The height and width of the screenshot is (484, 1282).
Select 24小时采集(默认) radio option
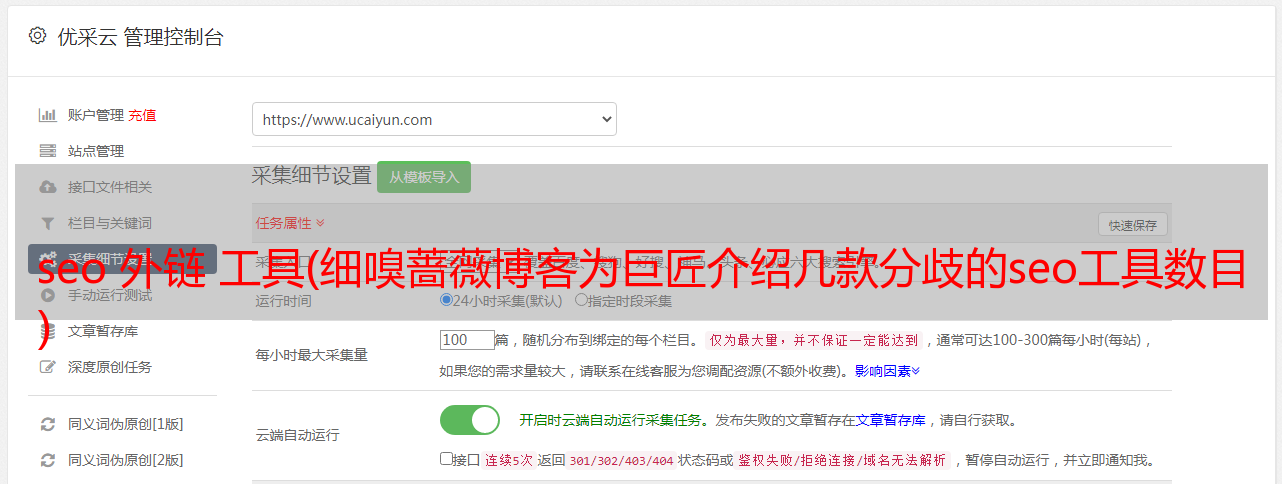(x=446, y=299)
